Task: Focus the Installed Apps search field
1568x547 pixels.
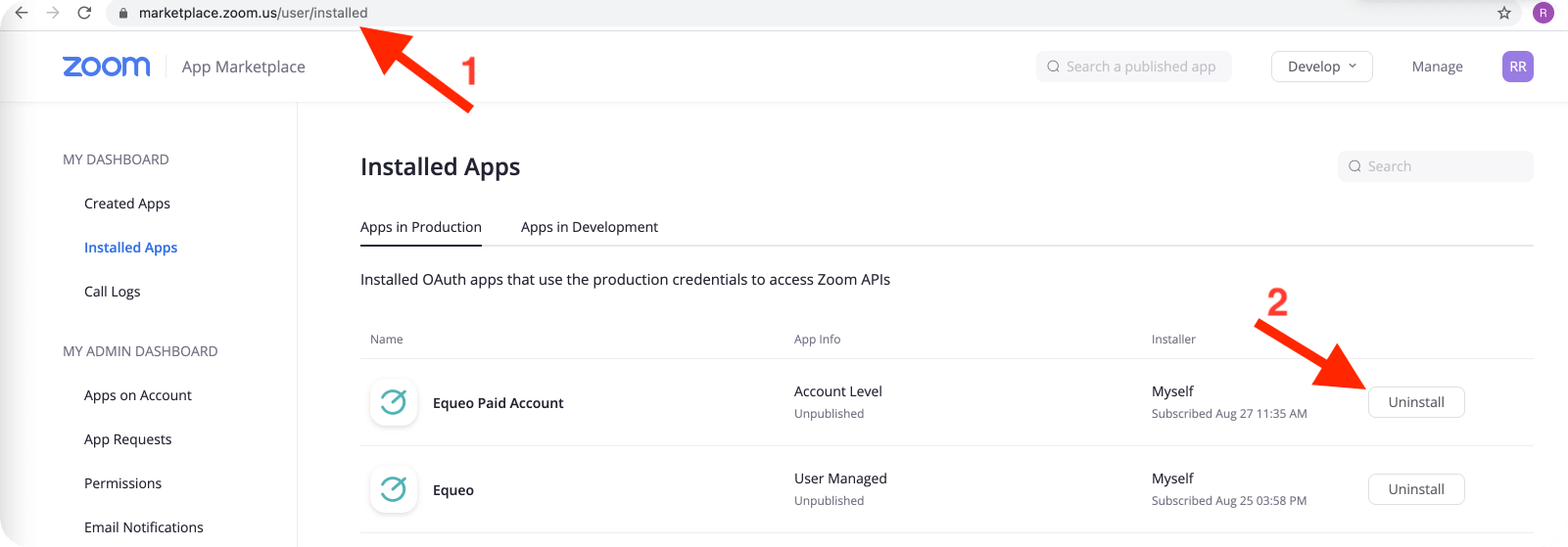Action: click(x=1436, y=166)
